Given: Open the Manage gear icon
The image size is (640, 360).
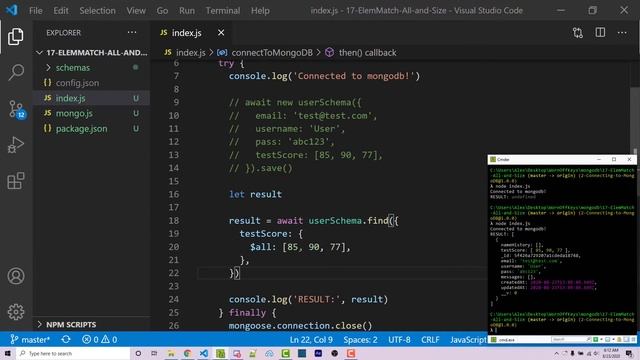Looking at the screenshot, I should pyautogui.click(x=16, y=312).
